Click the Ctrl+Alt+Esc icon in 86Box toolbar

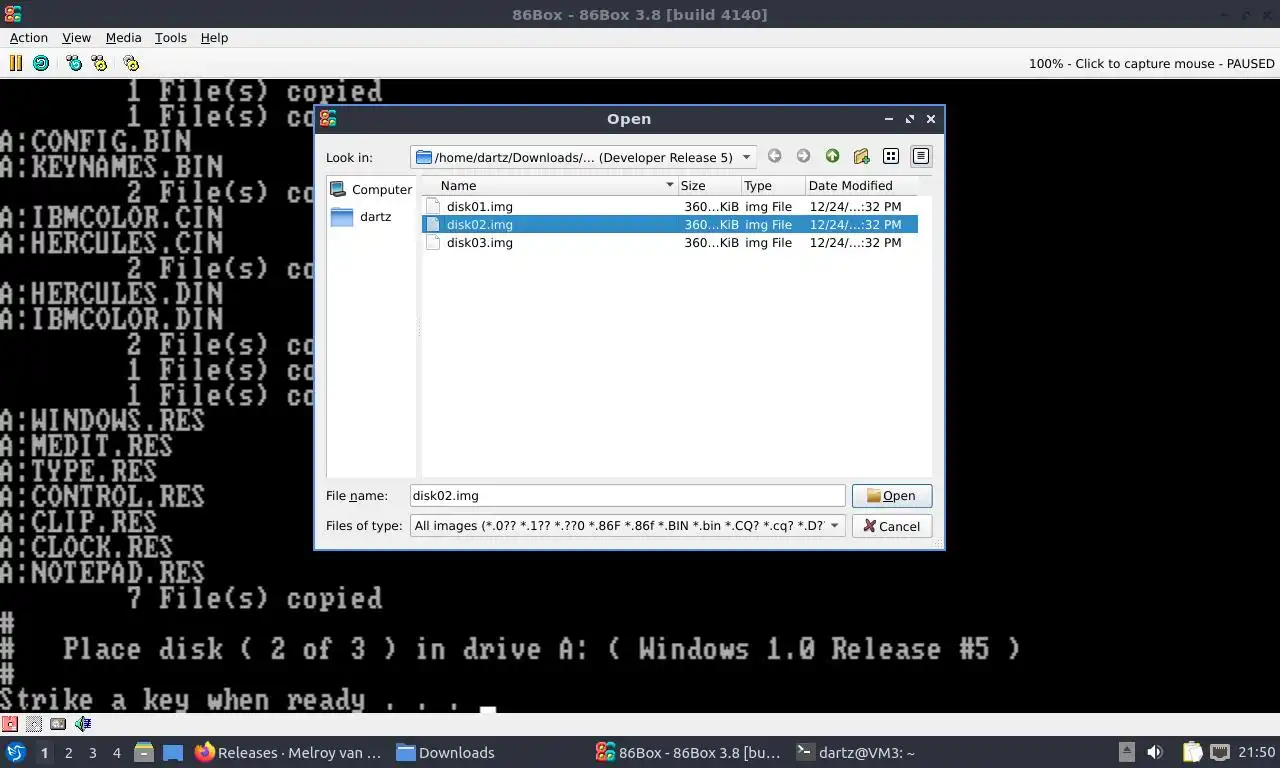pos(99,63)
